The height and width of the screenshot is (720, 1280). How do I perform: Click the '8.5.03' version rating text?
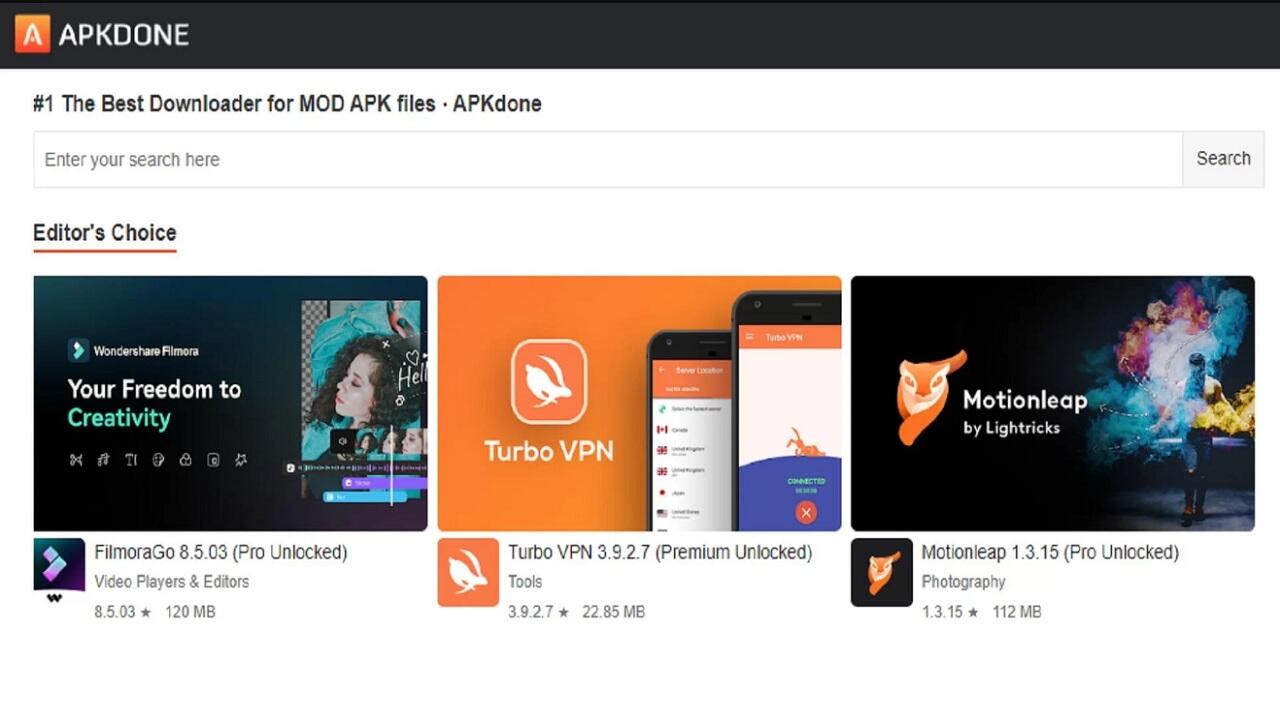coord(122,611)
